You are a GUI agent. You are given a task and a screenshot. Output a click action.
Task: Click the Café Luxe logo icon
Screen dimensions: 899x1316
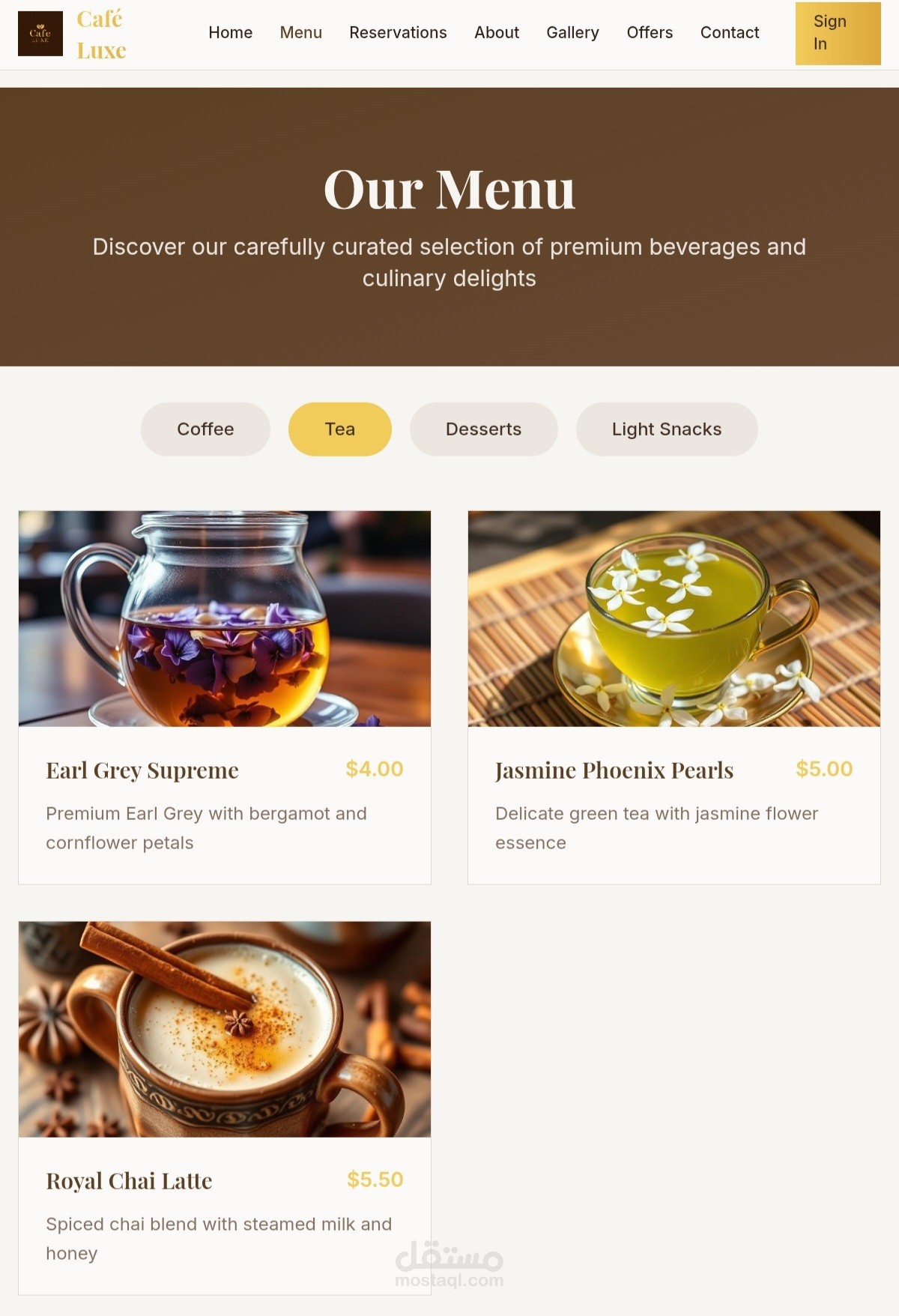pyautogui.click(x=40, y=34)
